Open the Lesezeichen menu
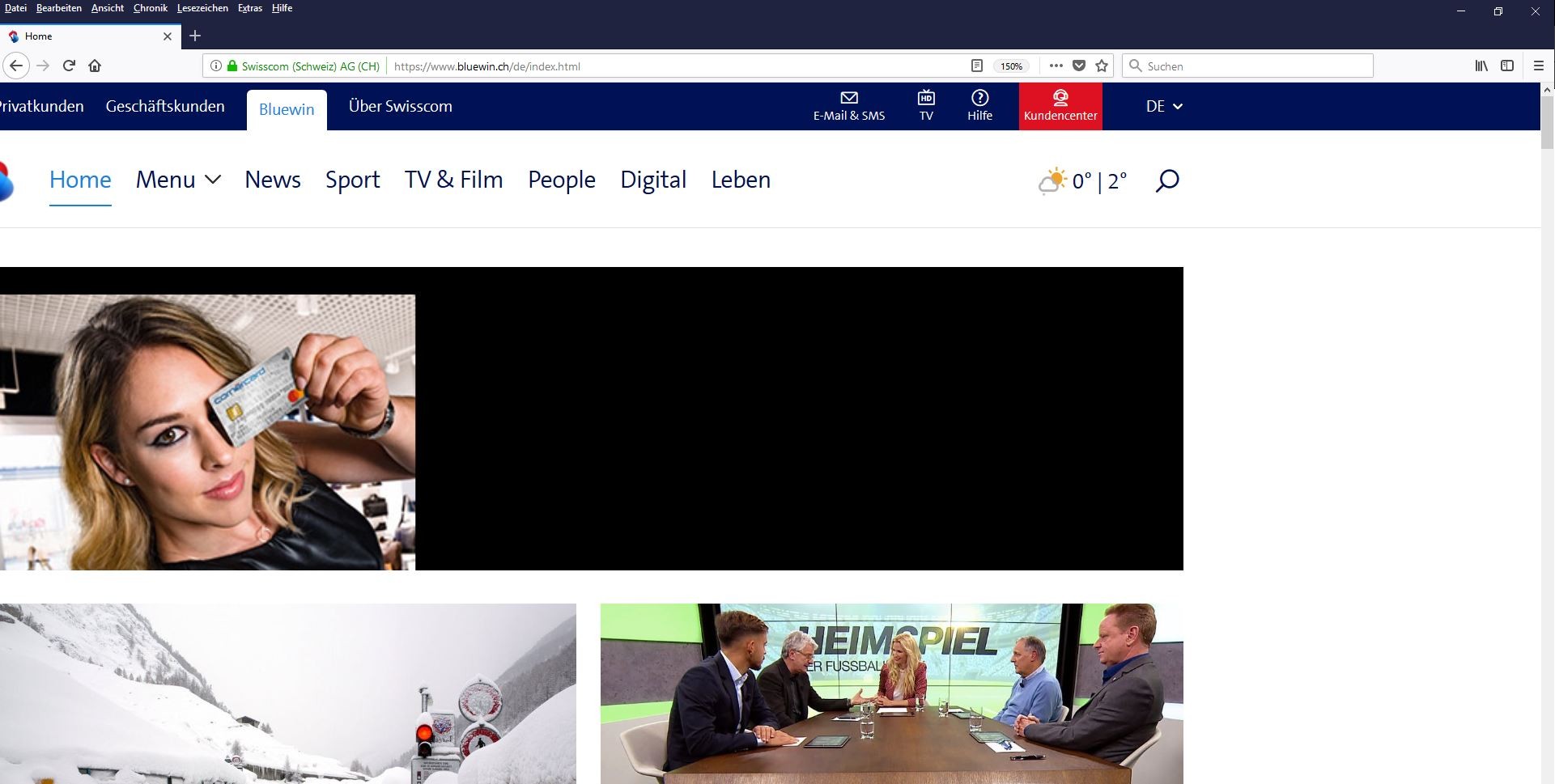The width and height of the screenshot is (1555, 784). coord(202,8)
